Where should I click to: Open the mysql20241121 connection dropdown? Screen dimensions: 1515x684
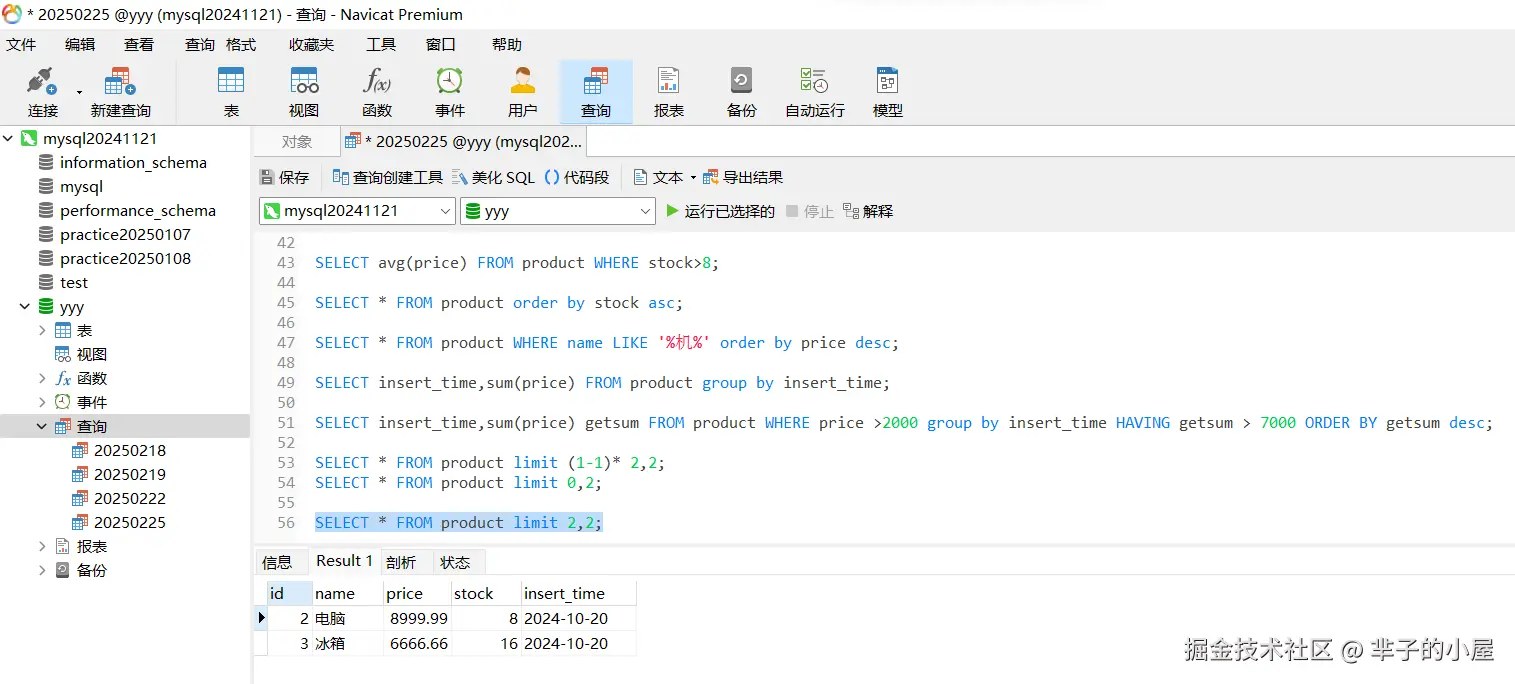coord(446,211)
